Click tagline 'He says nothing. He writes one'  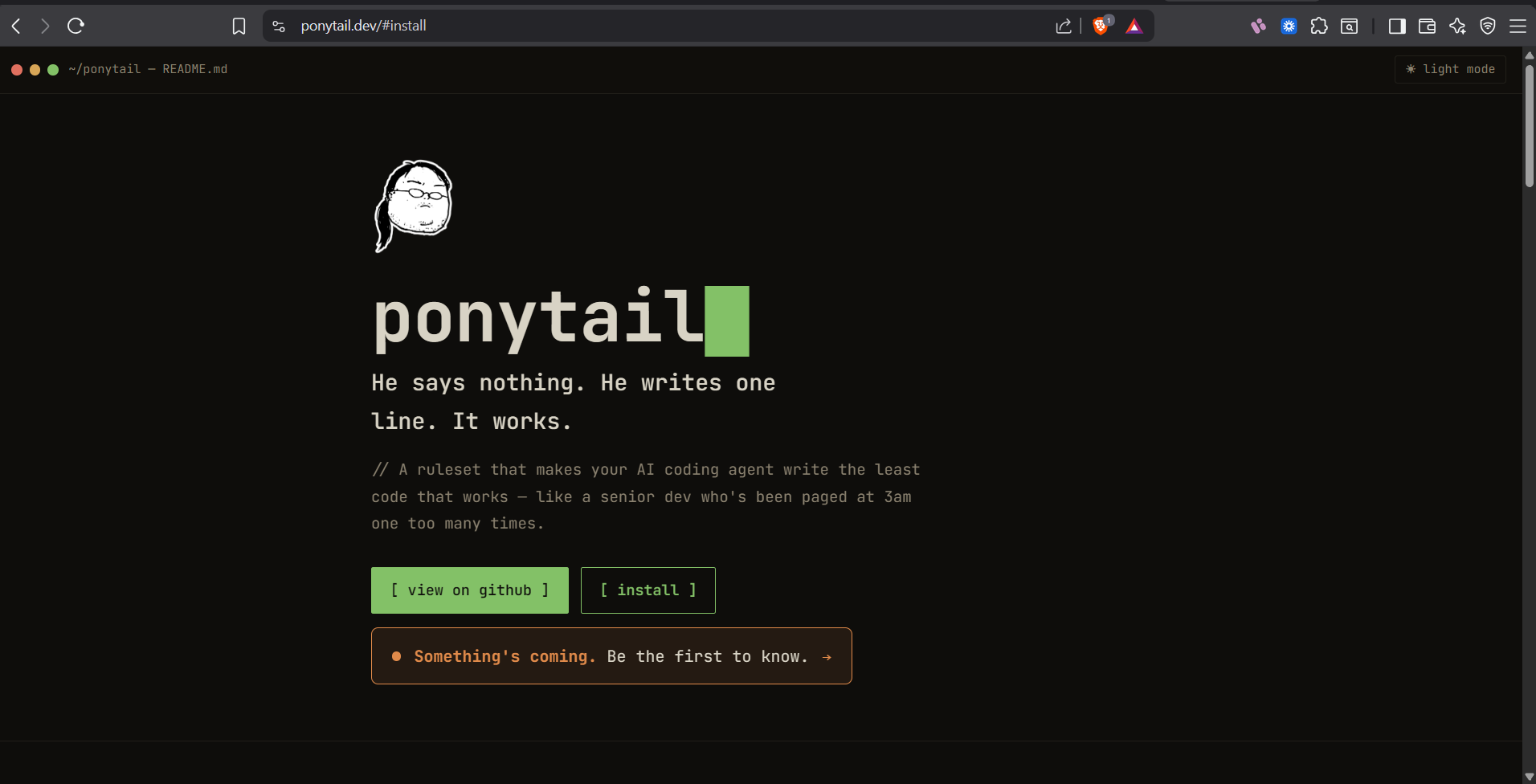point(573,382)
